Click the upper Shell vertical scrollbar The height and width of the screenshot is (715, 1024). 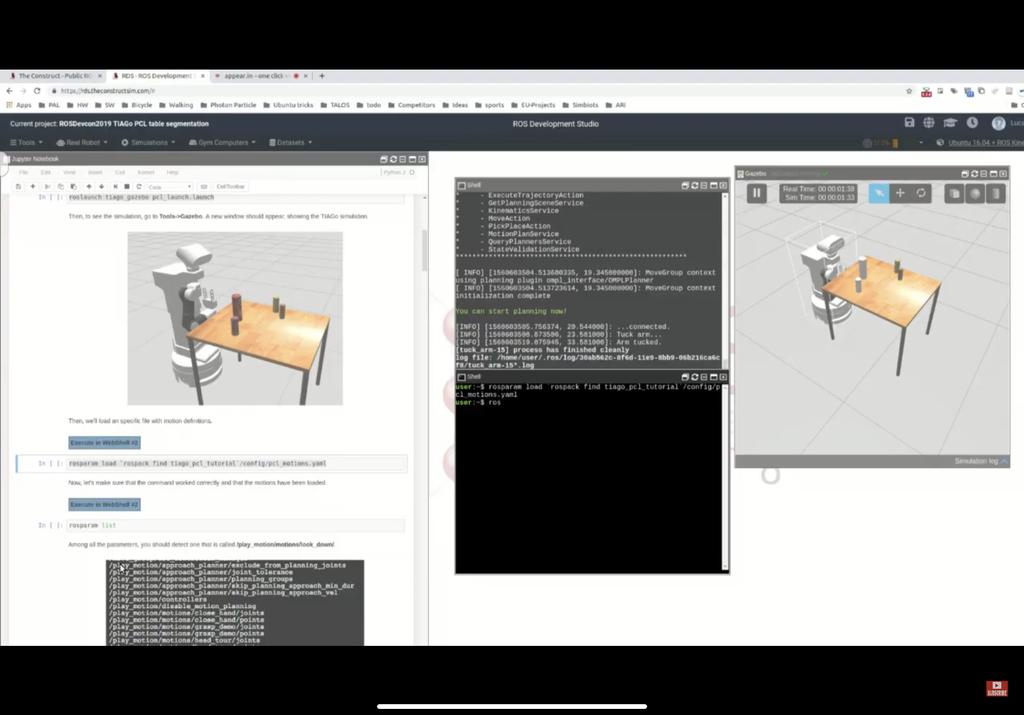pyautogui.click(x=725, y=280)
